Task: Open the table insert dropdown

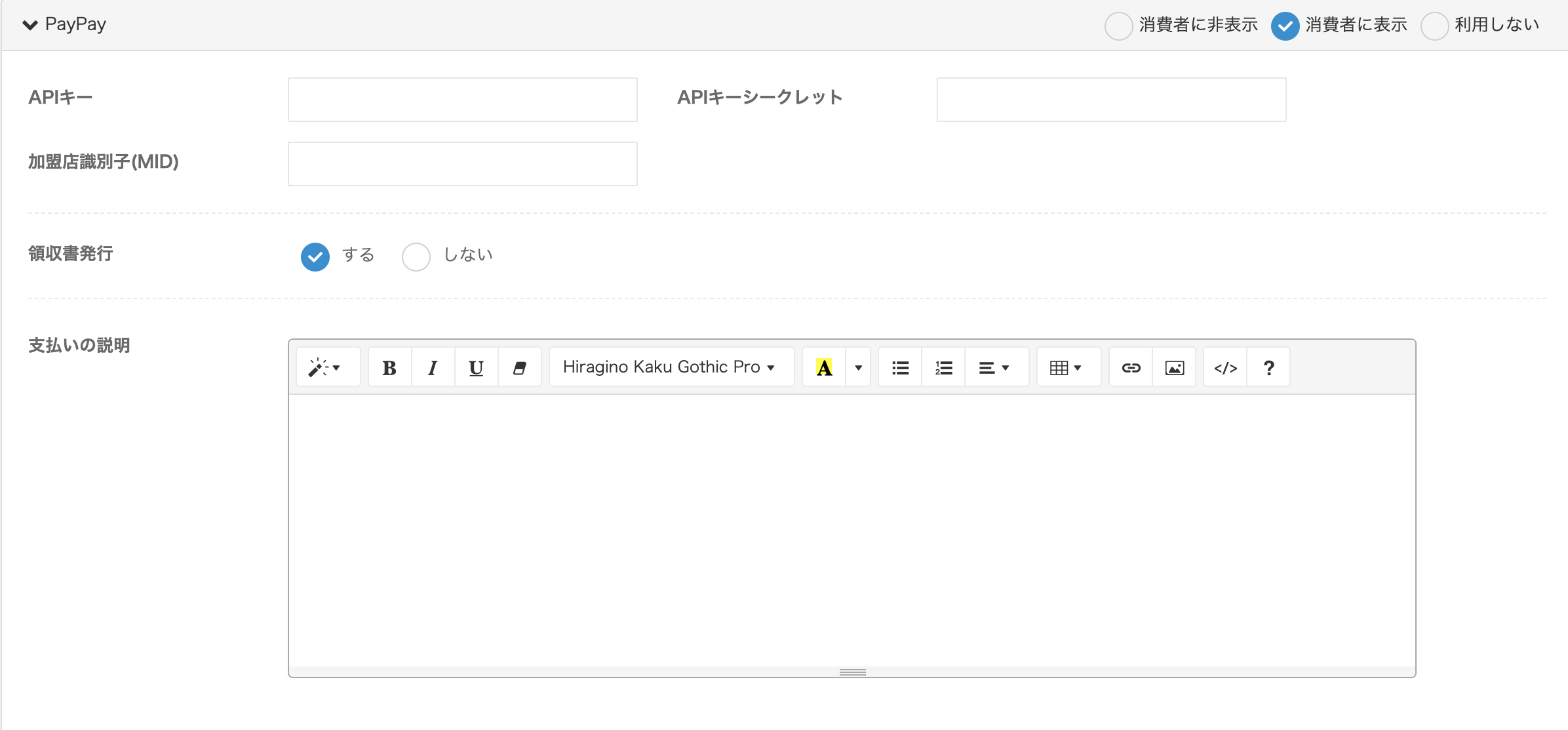Action: [1067, 367]
